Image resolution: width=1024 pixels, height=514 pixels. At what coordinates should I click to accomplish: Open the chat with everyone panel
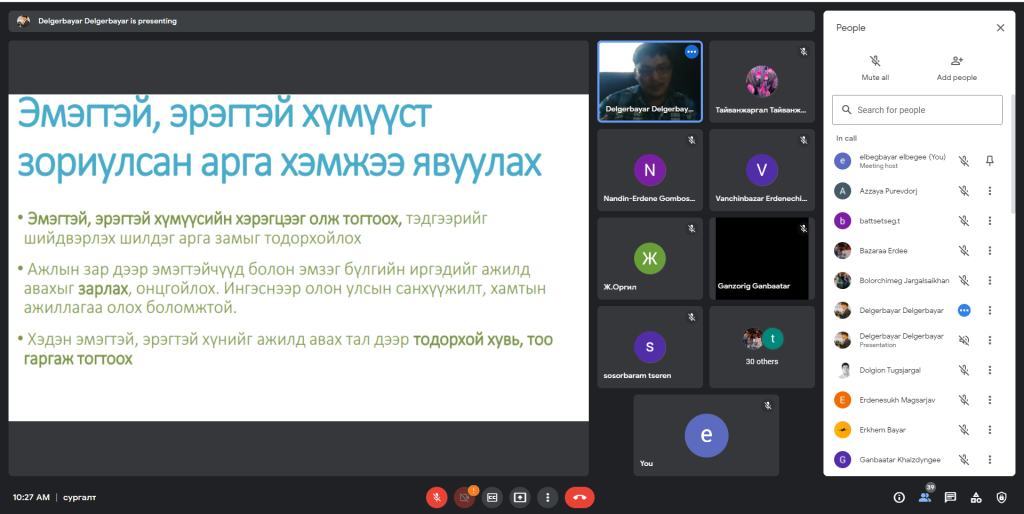pos(950,497)
